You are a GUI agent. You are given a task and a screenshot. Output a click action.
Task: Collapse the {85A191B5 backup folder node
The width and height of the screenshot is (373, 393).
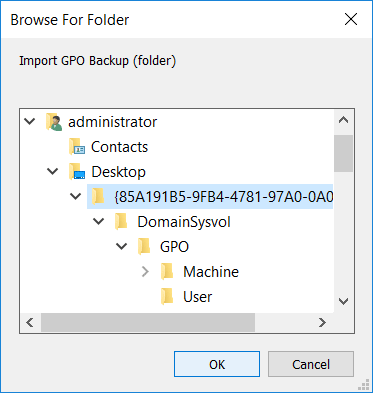click(x=76, y=196)
